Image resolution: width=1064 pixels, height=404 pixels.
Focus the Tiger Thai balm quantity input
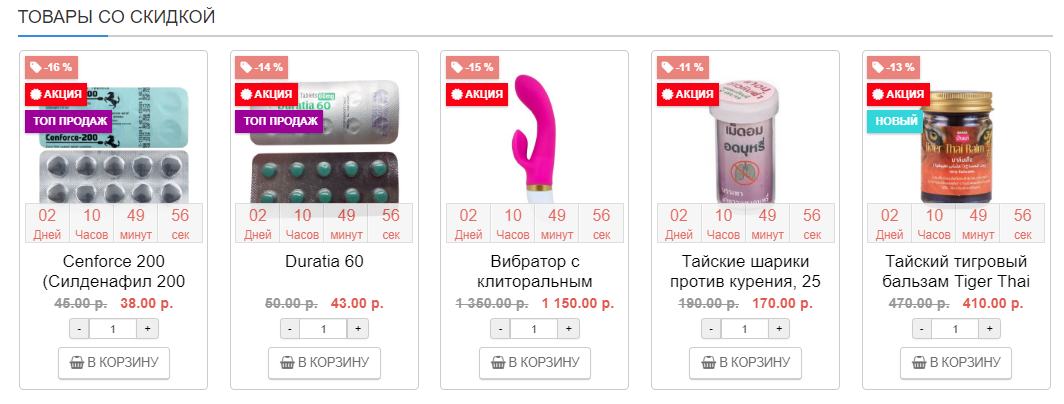[955, 329]
